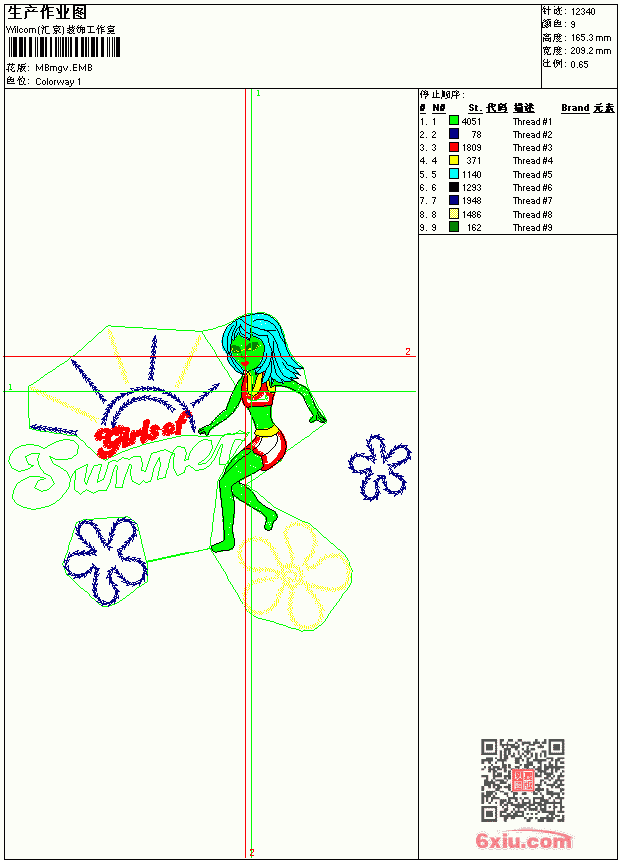
Task: Click the blue flower on the right
Action: click(x=379, y=467)
